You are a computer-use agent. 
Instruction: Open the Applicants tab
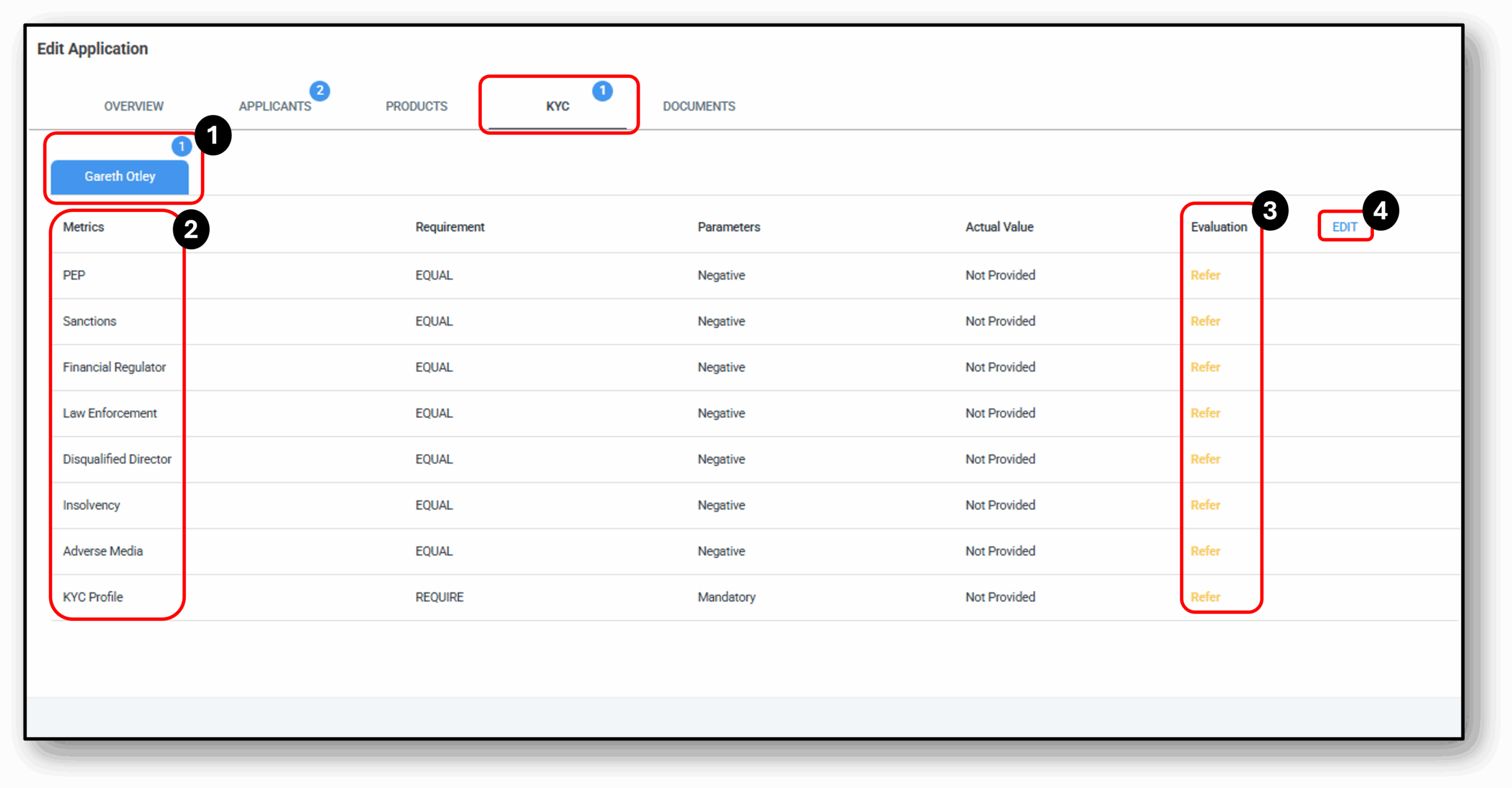[x=275, y=106]
